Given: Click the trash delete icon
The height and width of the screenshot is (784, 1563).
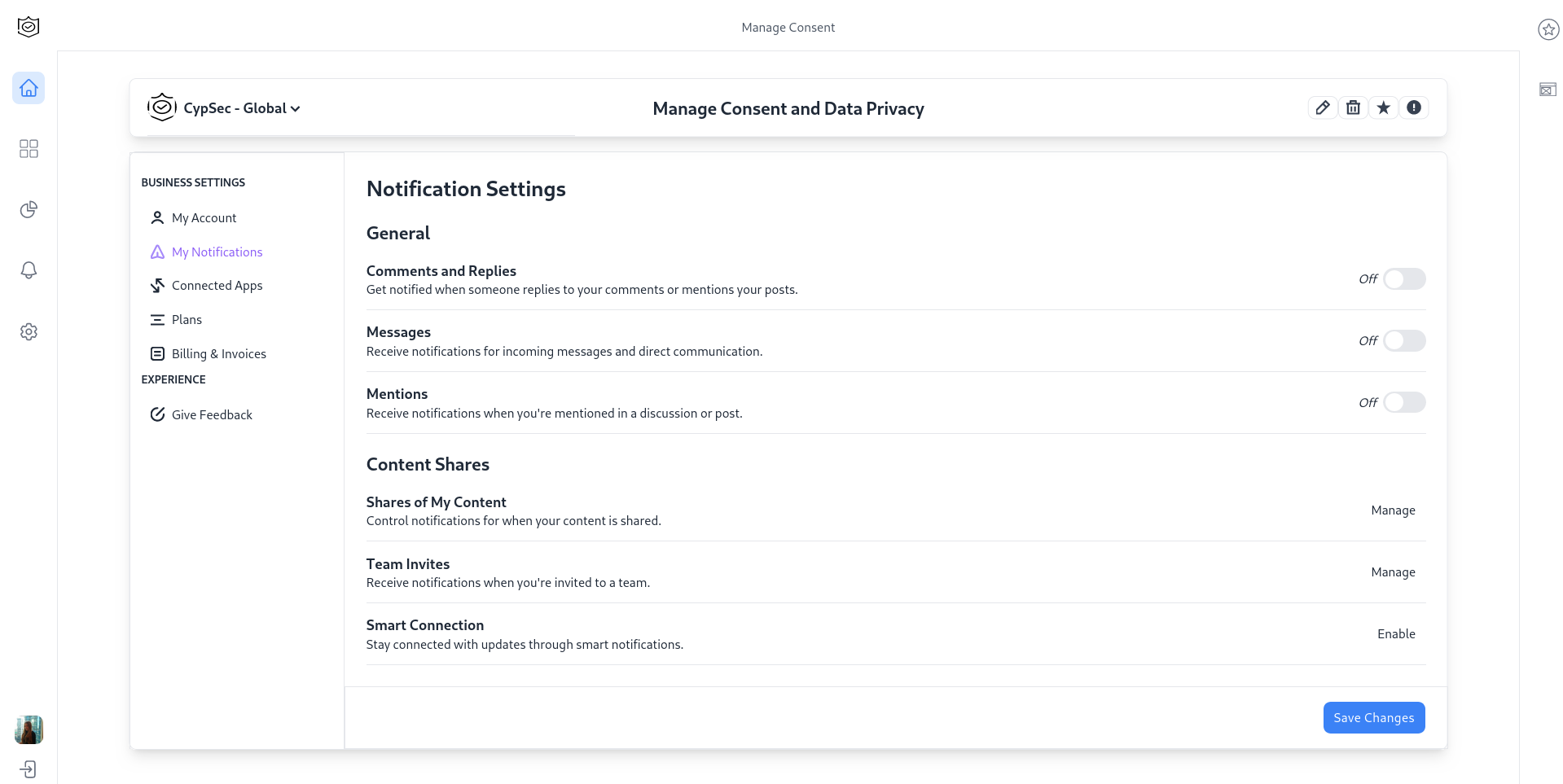Looking at the screenshot, I should tap(1353, 107).
